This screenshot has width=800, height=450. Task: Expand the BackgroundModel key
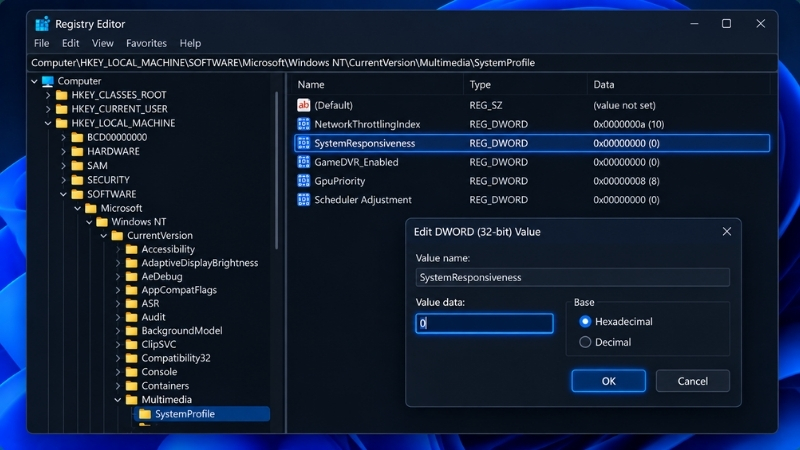(x=118, y=331)
